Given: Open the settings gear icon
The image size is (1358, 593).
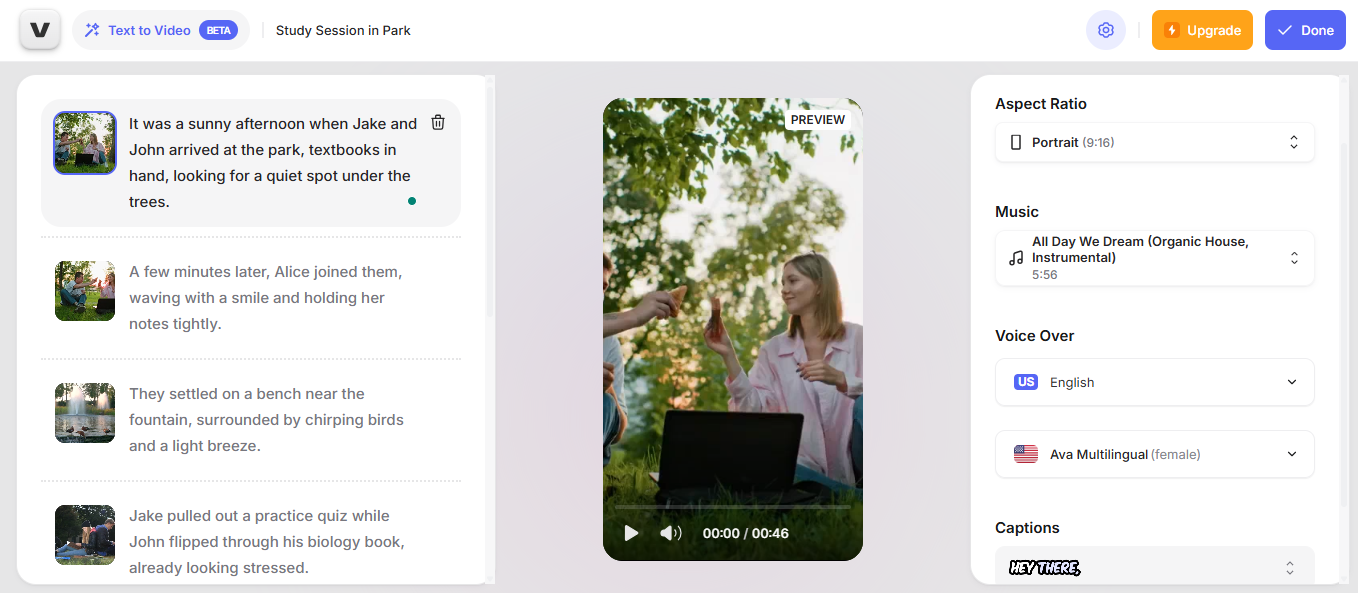Looking at the screenshot, I should (x=1106, y=30).
